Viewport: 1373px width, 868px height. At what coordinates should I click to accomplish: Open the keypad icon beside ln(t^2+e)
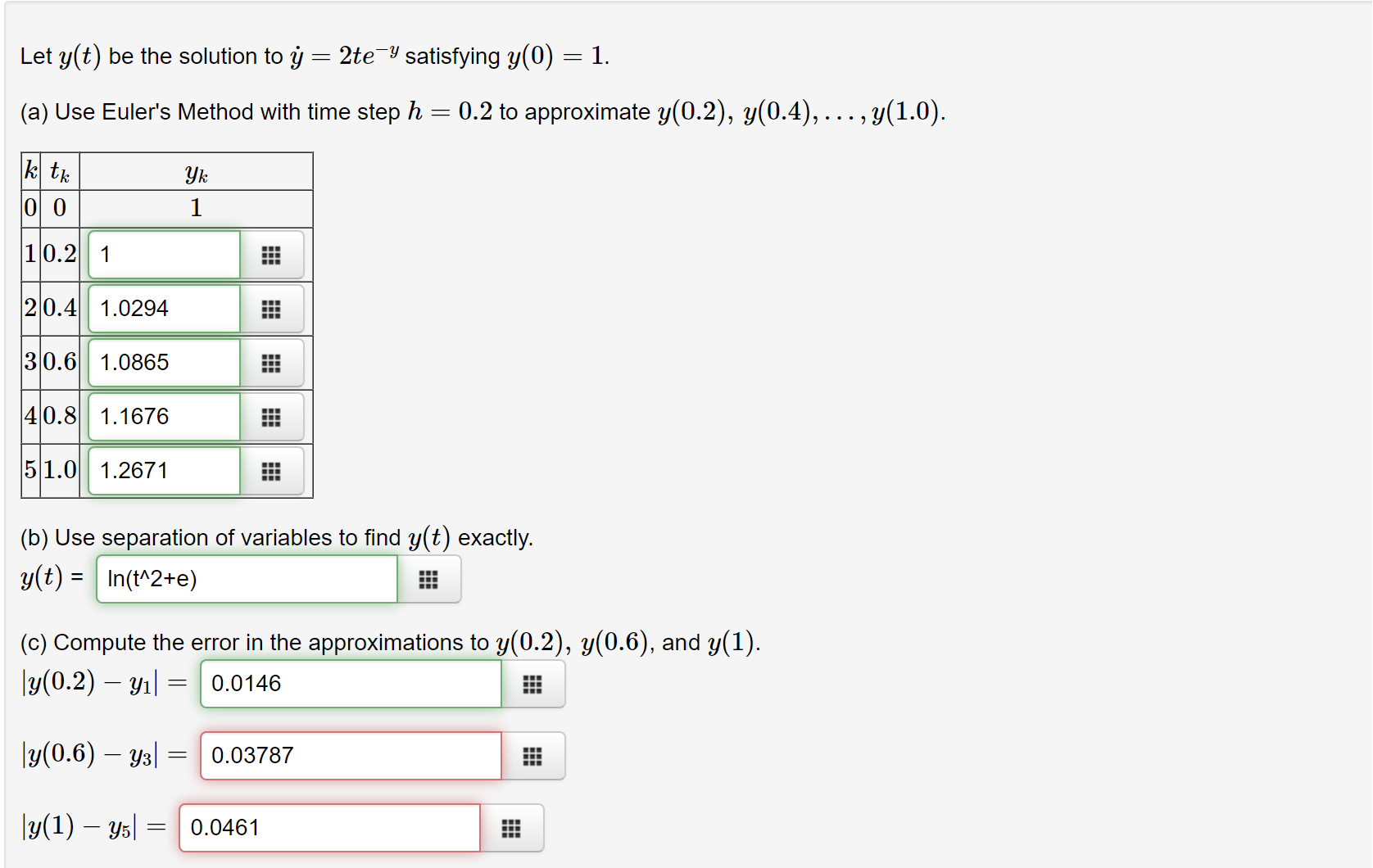pos(429,579)
